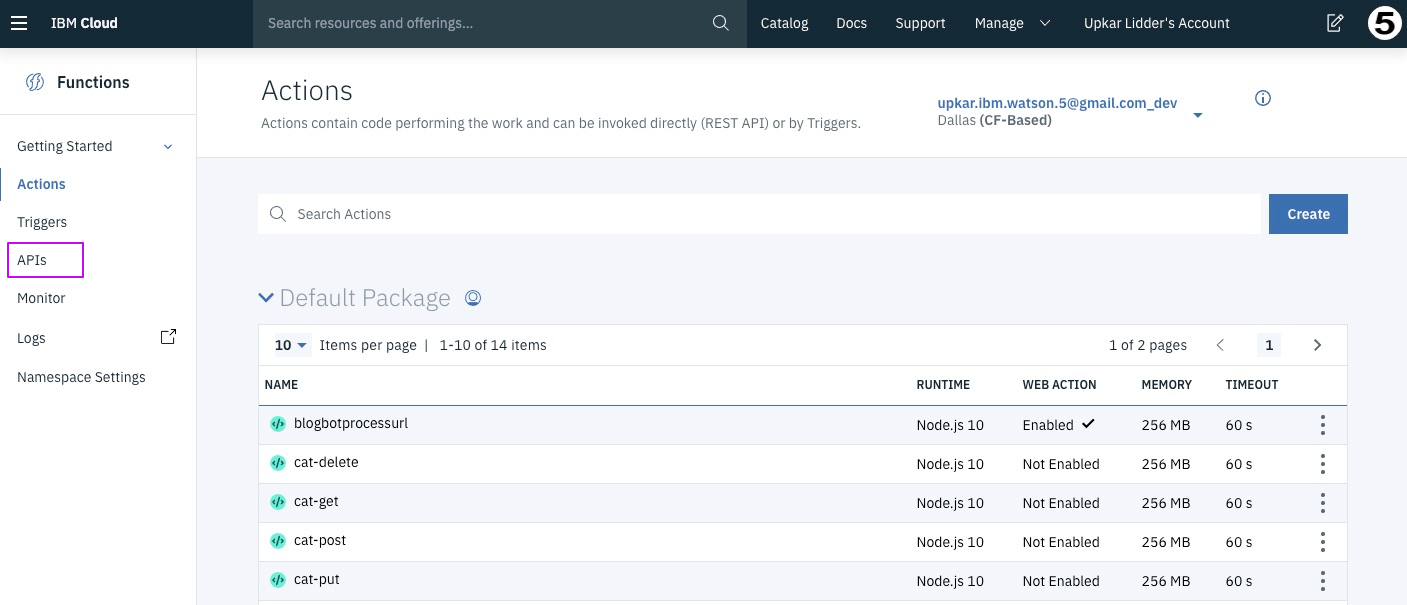The height and width of the screenshot is (605, 1407).
Task: Open Triggers in the sidebar
Action: pyautogui.click(x=42, y=222)
